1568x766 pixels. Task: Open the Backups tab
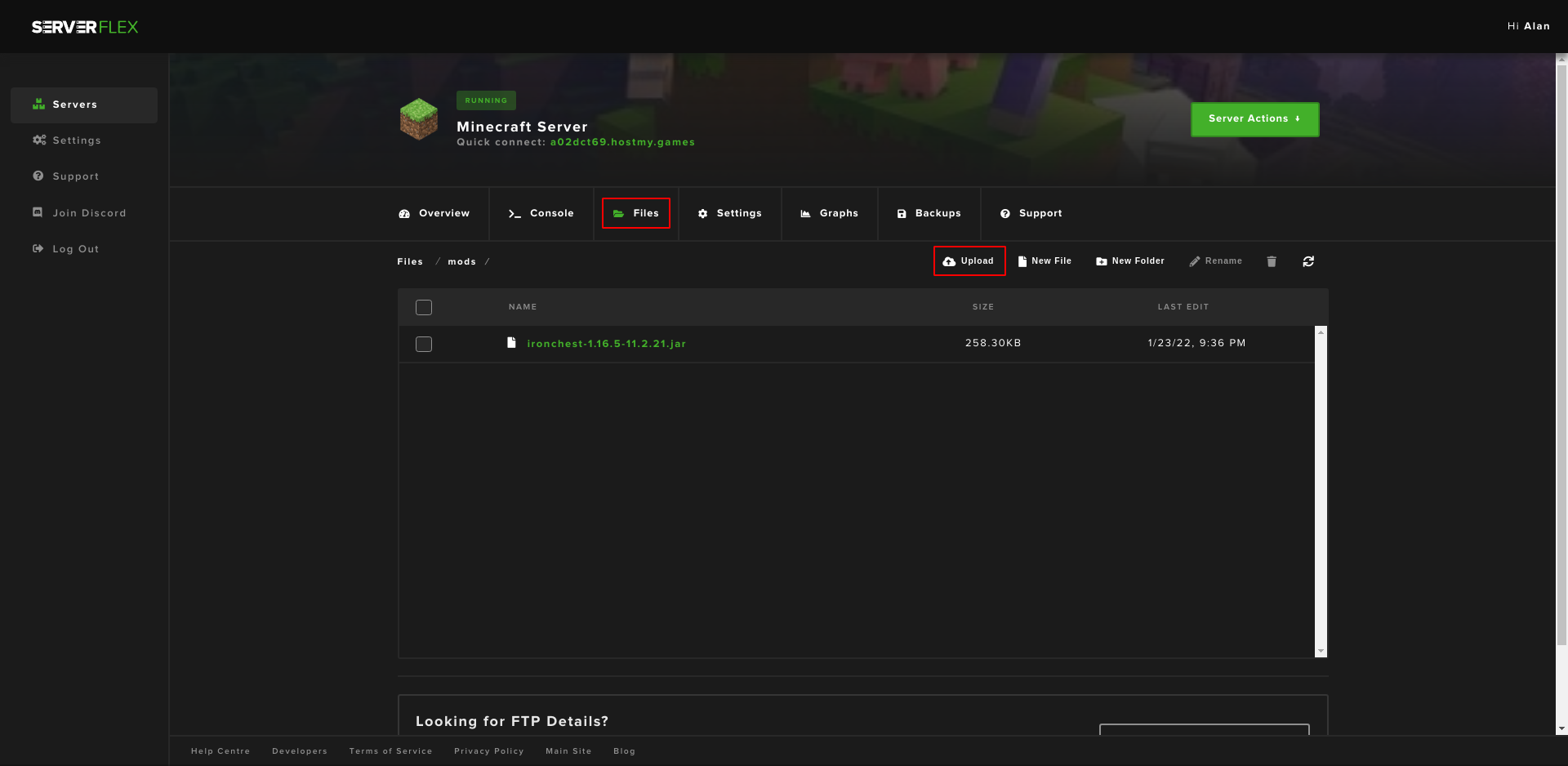pyautogui.click(x=929, y=214)
